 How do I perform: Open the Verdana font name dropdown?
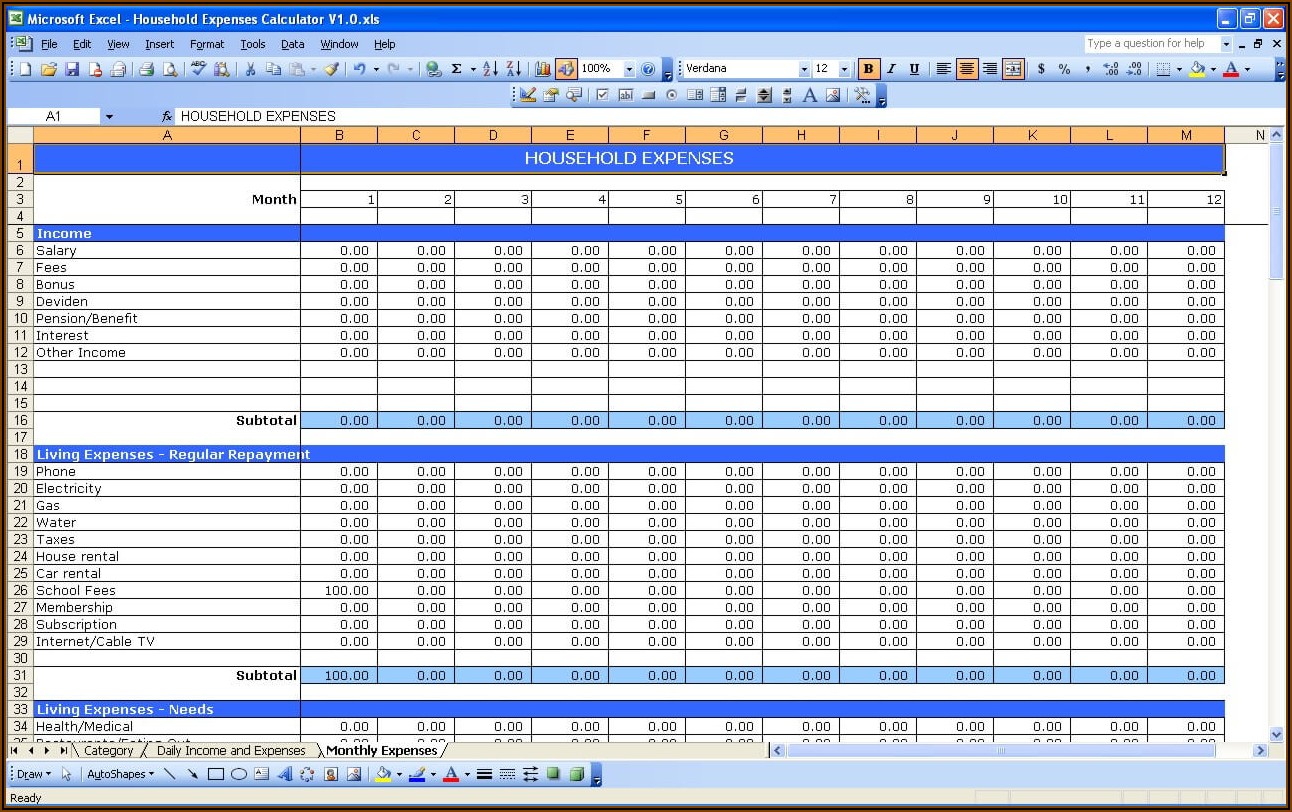803,69
